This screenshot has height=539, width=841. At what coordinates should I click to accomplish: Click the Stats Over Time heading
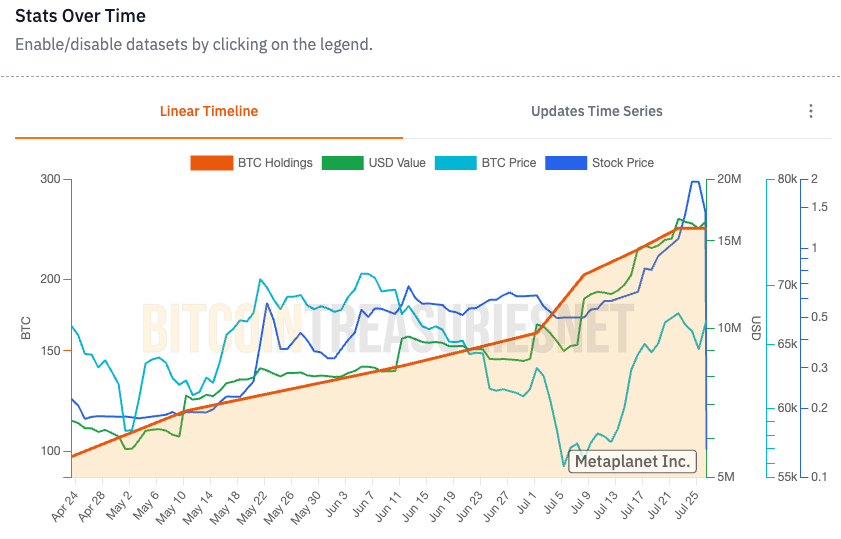pyautogui.click(x=80, y=16)
